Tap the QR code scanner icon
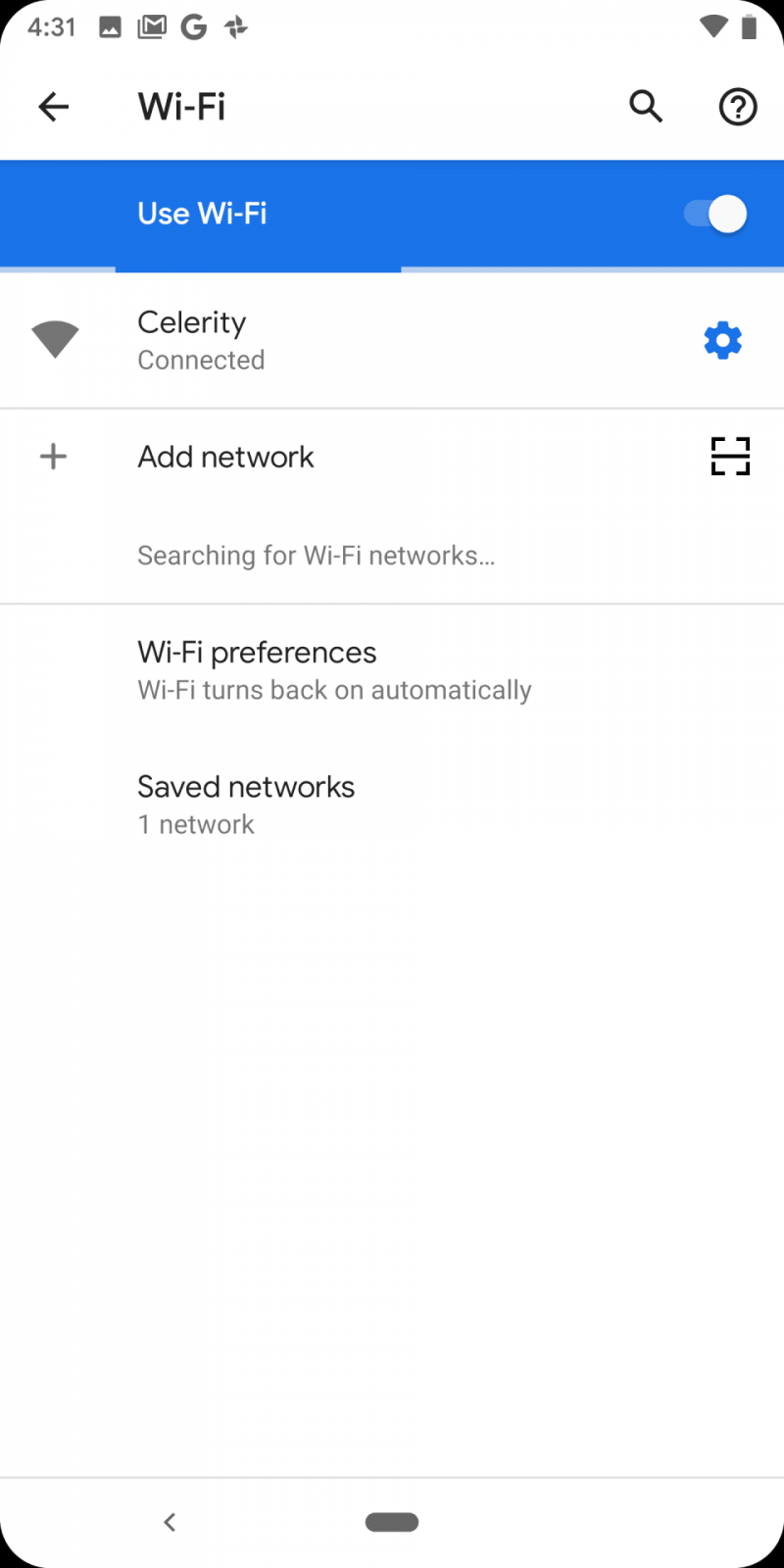The image size is (784, 1568). point(730,456)
